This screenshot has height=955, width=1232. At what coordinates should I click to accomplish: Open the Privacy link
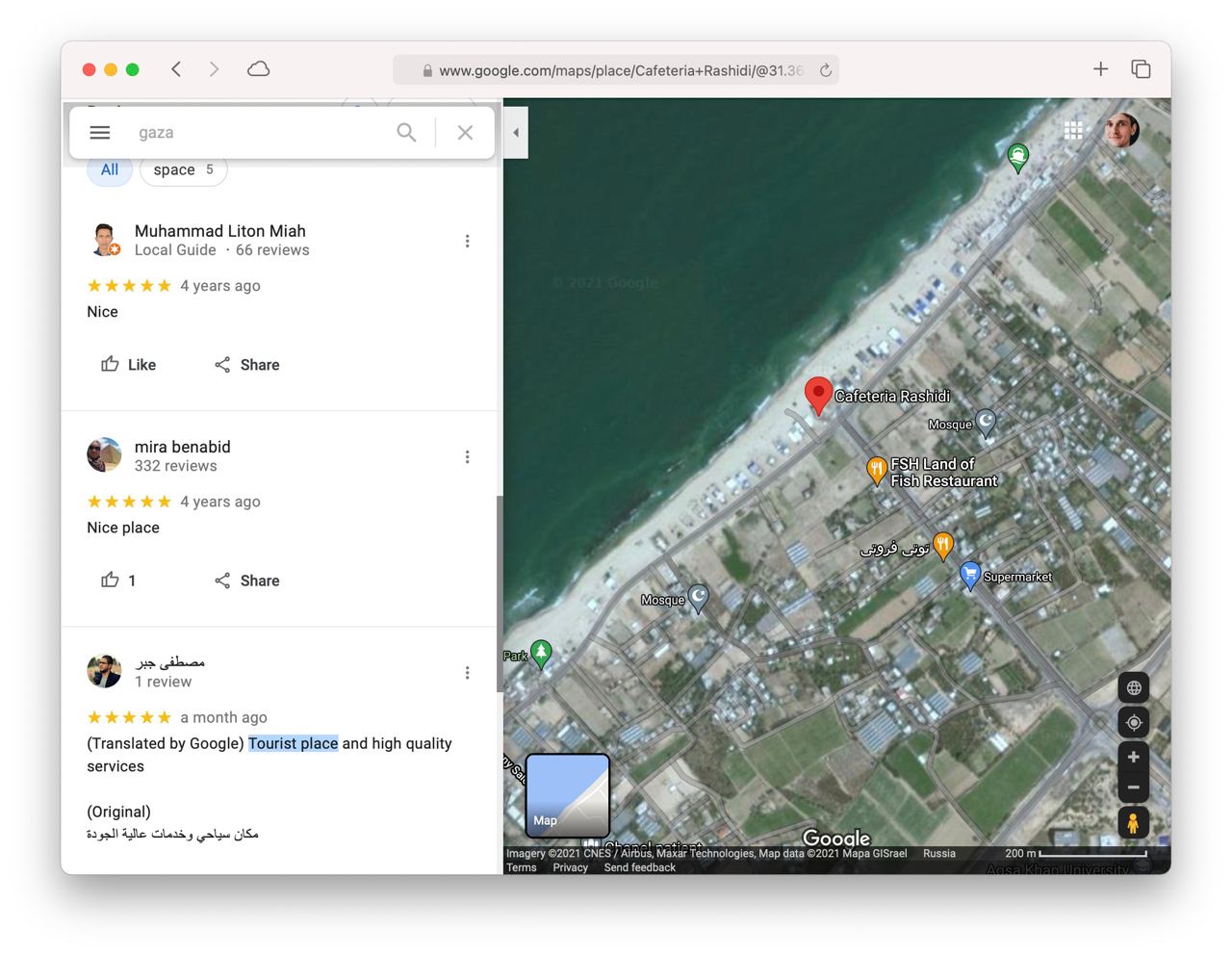pyautogui.click(x=571, y=867)
